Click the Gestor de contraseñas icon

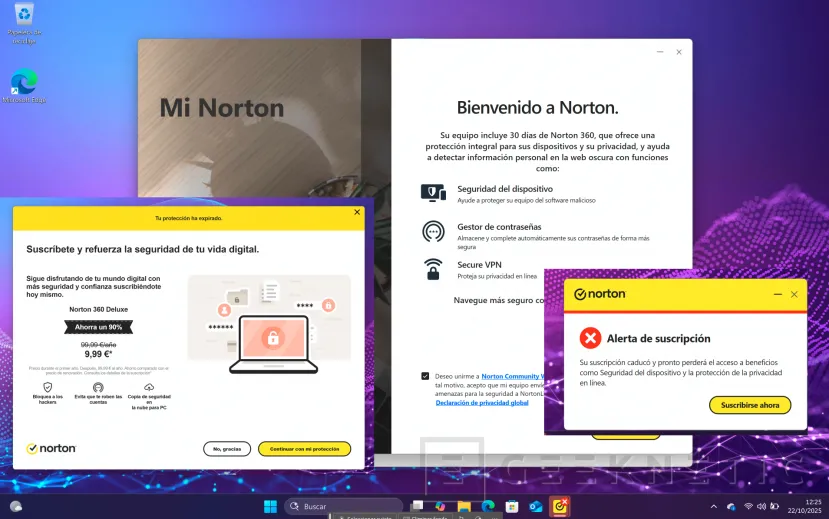432,232
